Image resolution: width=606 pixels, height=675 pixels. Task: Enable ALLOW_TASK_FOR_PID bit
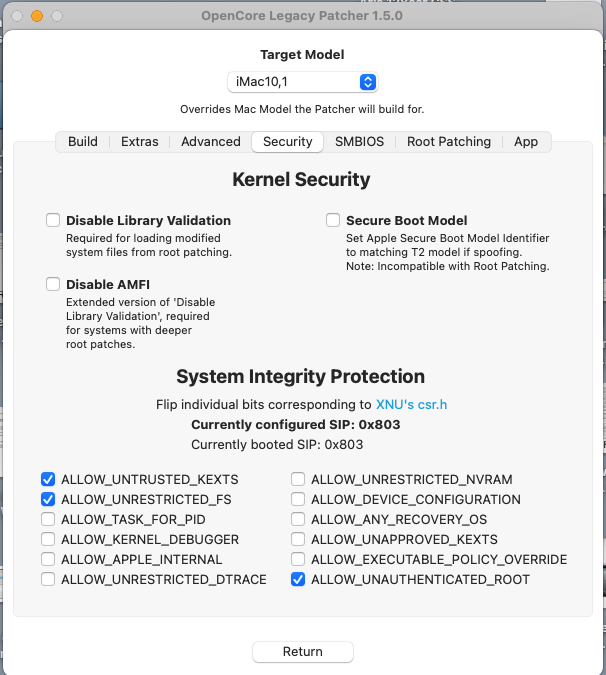tap(49, 519)
